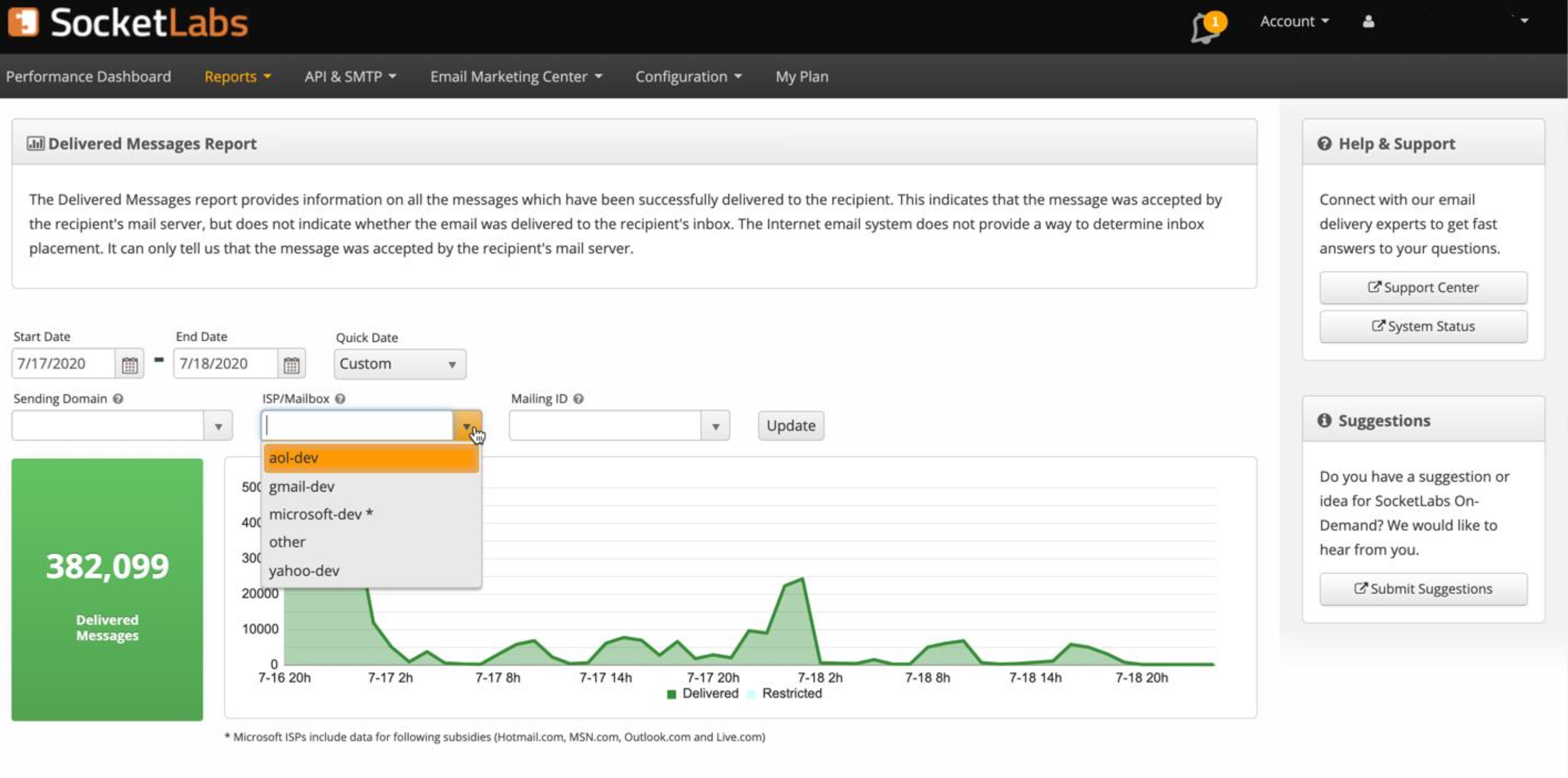Viewport: 1568px width, 778px height.
Task: Click the Sending Domain help icon
Action: 118,399
